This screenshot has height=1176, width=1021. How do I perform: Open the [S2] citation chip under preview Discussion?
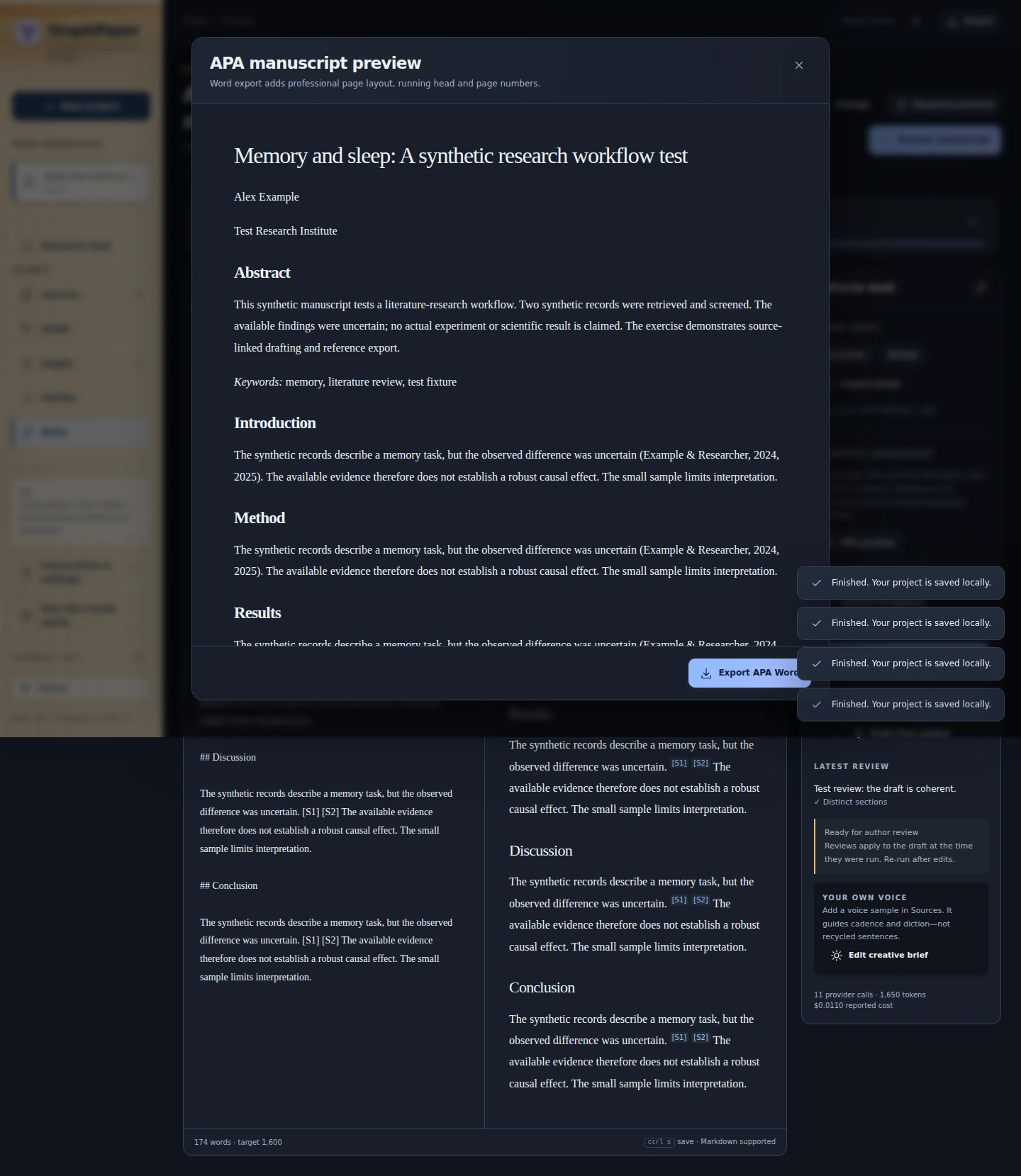click(701, 900)
